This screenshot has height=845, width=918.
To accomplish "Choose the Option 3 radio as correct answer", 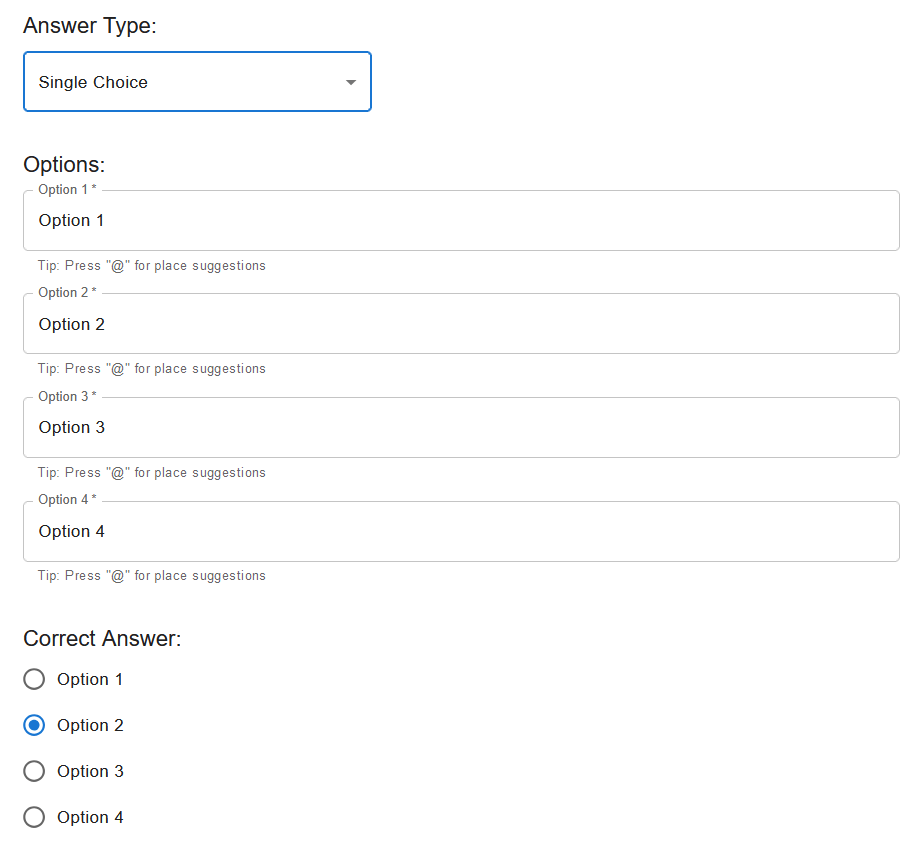I will (34, 772).
